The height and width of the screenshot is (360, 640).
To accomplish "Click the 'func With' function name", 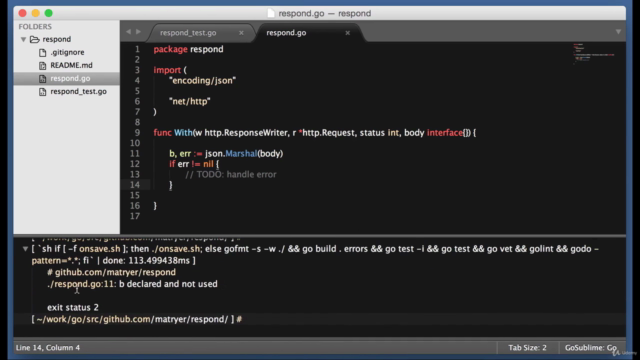I will pyautogui.click(x=183, y=133).
